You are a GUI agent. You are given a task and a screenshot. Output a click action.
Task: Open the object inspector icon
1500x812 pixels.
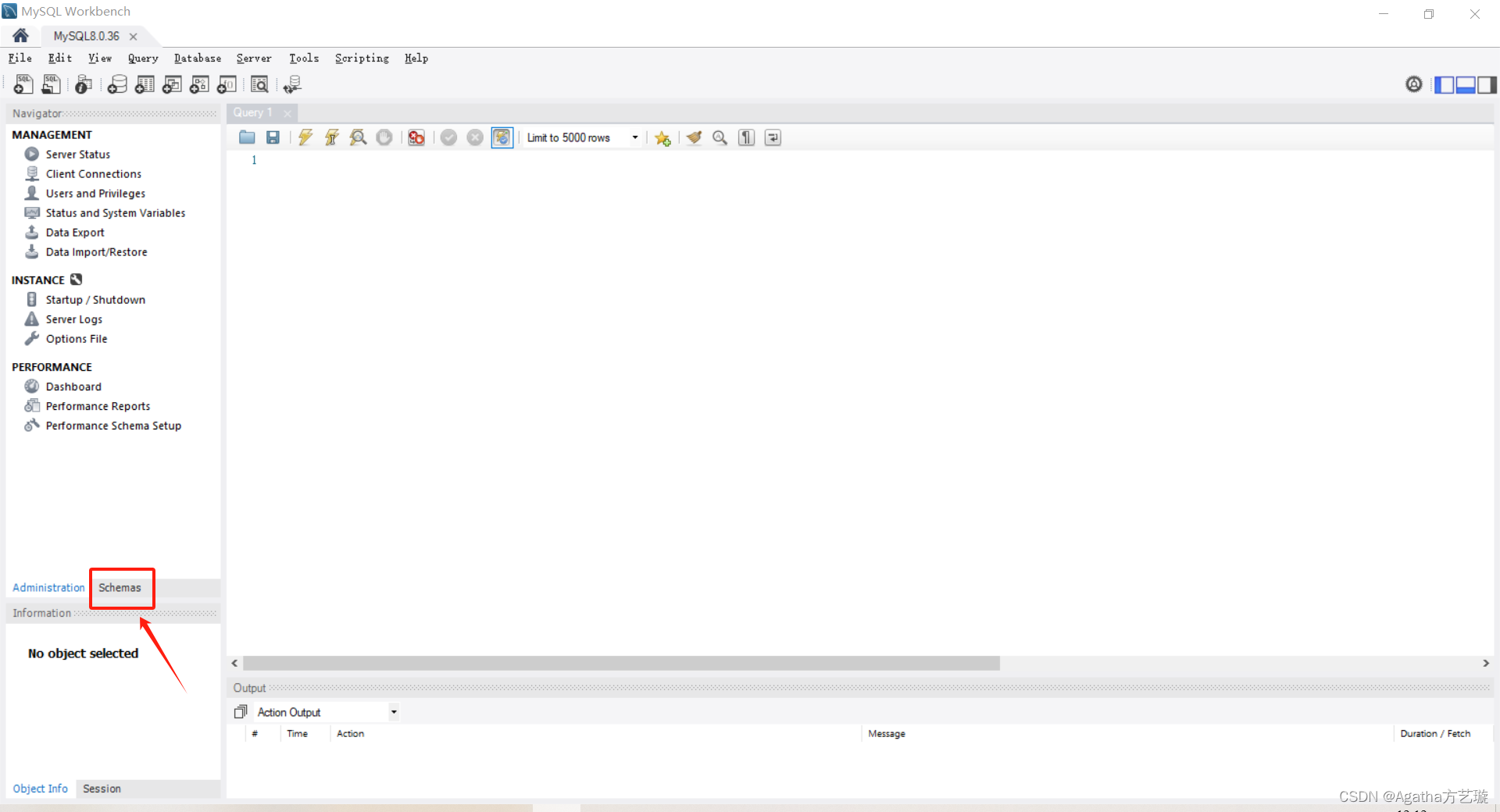(x=84, y=84)
